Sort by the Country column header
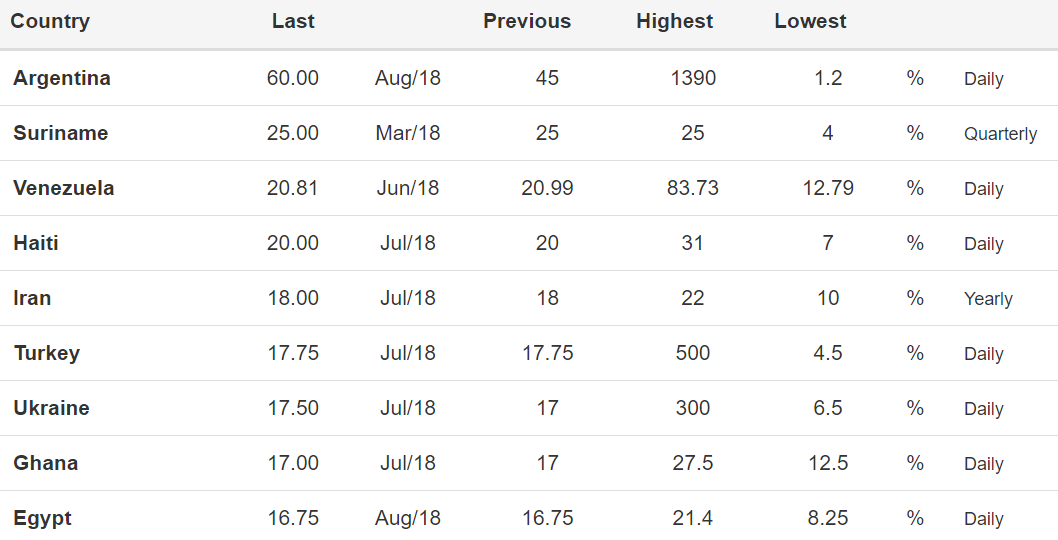 point(50,22)
